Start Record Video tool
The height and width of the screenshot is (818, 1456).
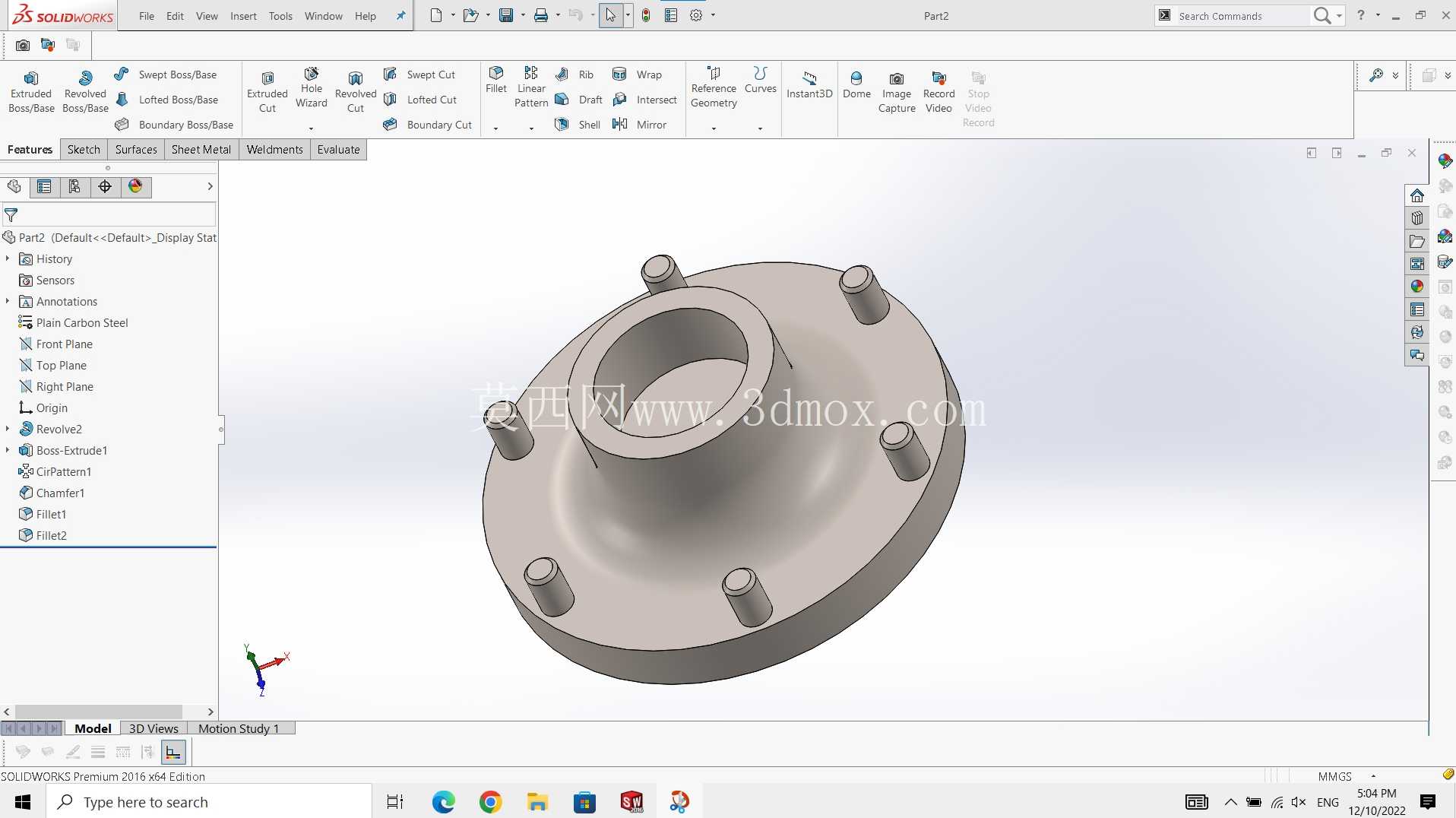point(938,92)
